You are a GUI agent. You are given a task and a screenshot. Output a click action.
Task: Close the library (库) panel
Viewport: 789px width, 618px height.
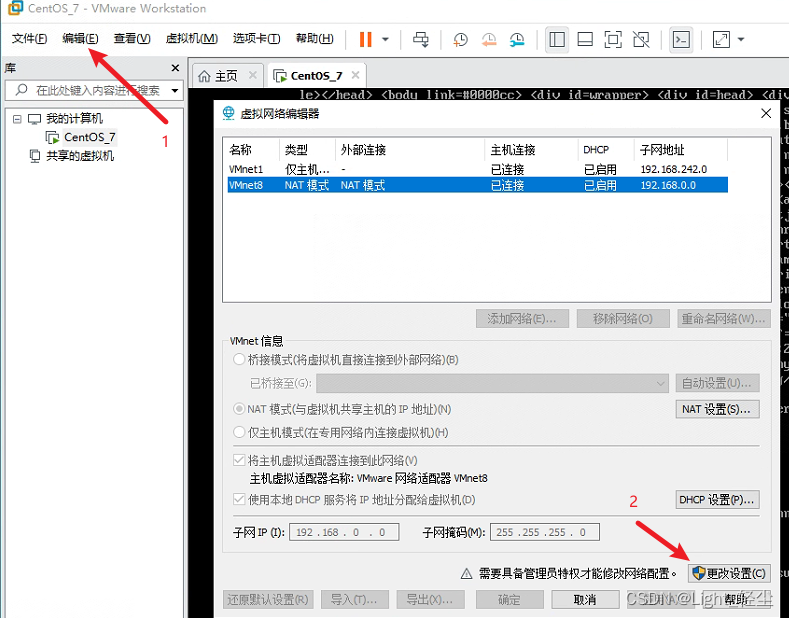[175, 68]
